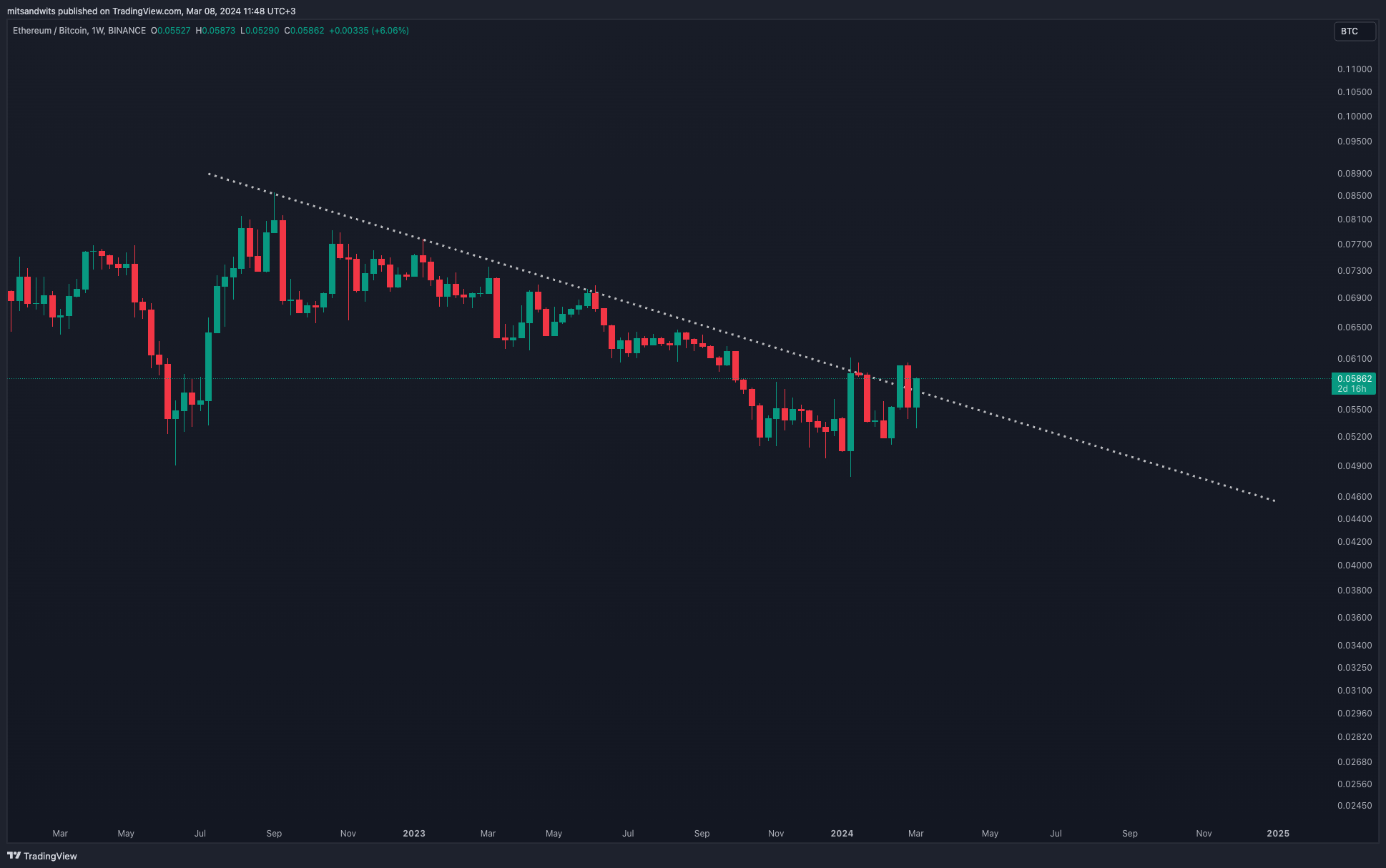Click the 0.06500 price axis label

point(1355,327)
